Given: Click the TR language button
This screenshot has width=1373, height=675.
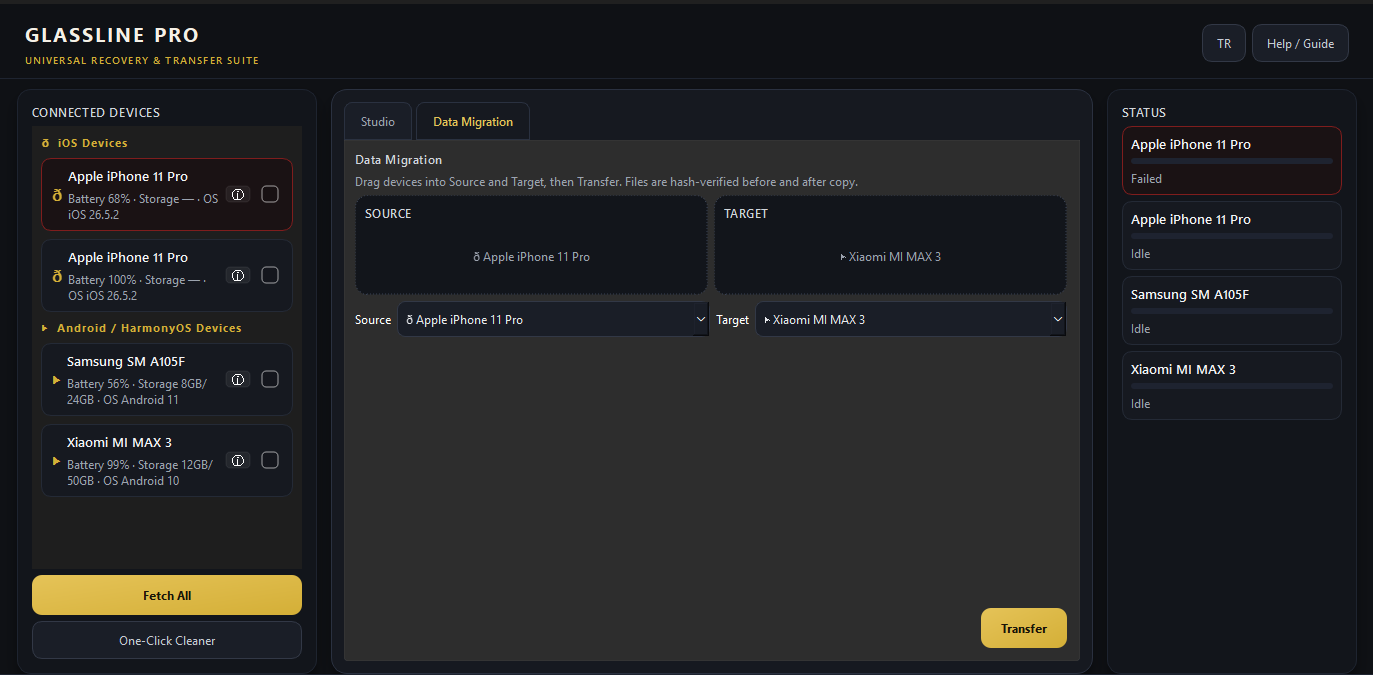Looking at the screenshot, I should [1224, 44].
